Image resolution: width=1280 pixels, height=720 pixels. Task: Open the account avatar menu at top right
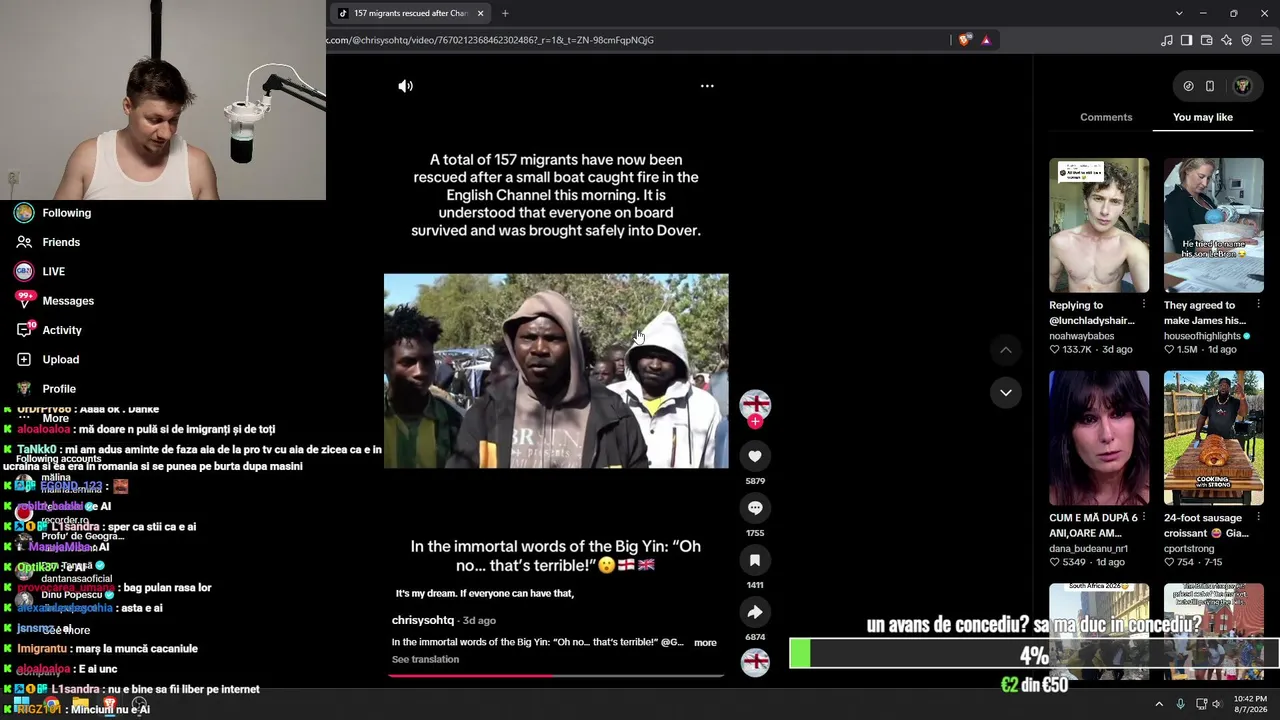click(1243, 86)
